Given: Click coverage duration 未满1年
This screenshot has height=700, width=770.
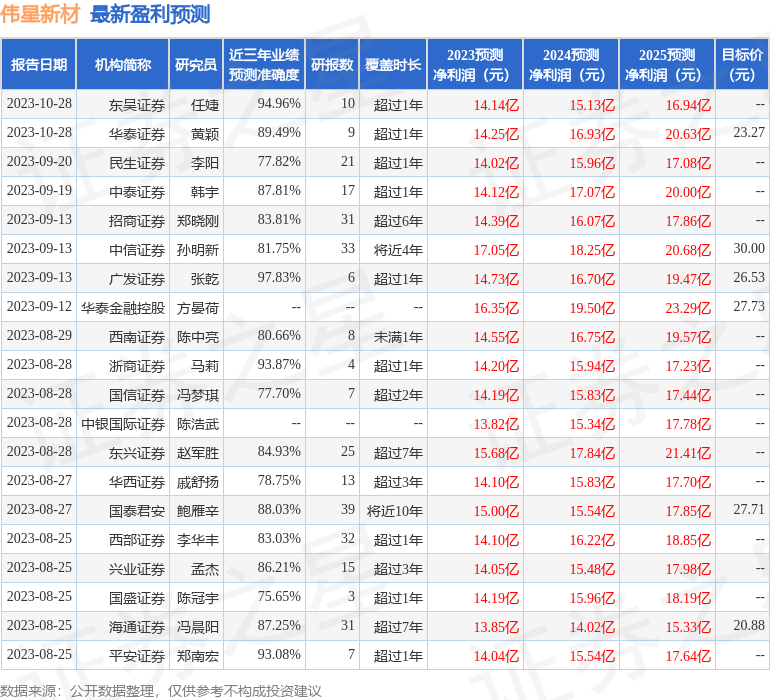Looking at the screenshot, I should pyautogui.click(x=398, y=337).
